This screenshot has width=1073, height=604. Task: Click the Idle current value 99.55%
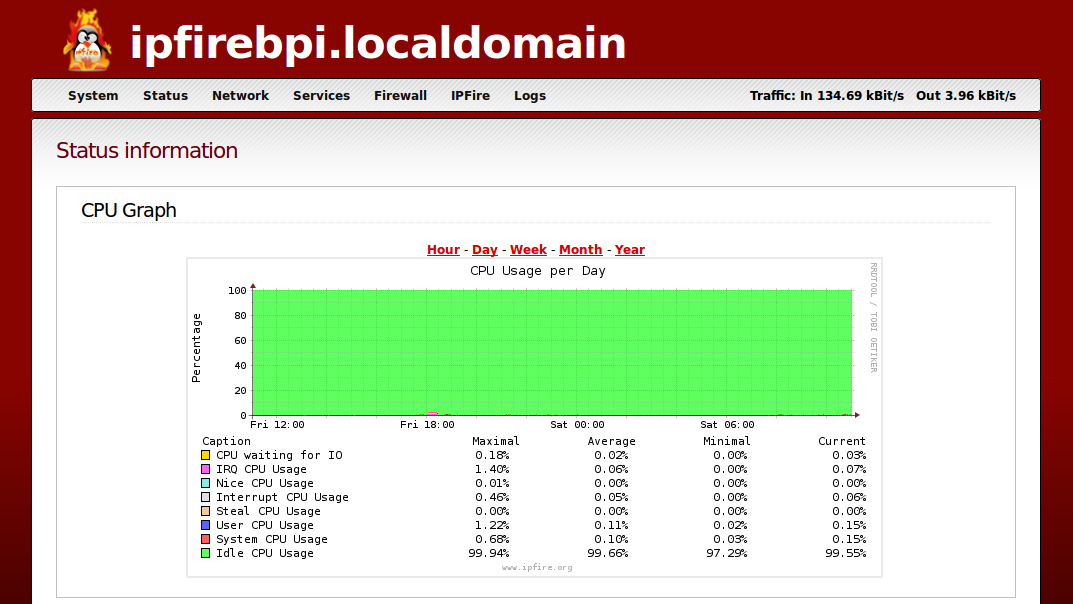846,553
